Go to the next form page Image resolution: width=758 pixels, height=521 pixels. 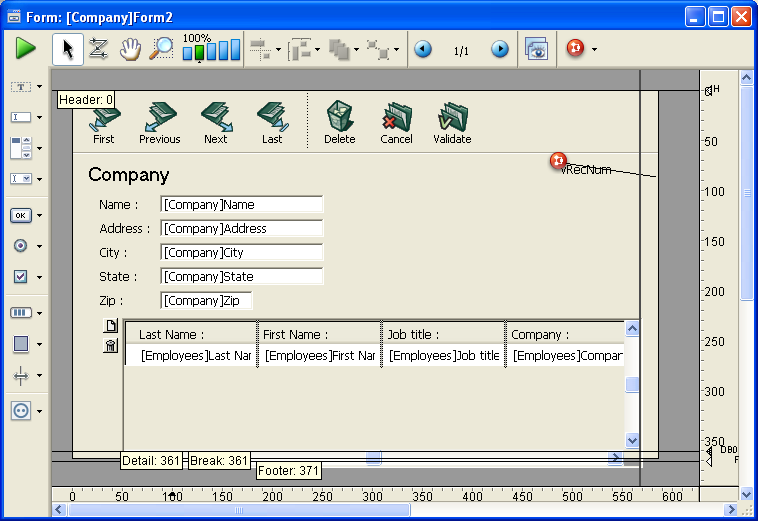pos(499,49)
